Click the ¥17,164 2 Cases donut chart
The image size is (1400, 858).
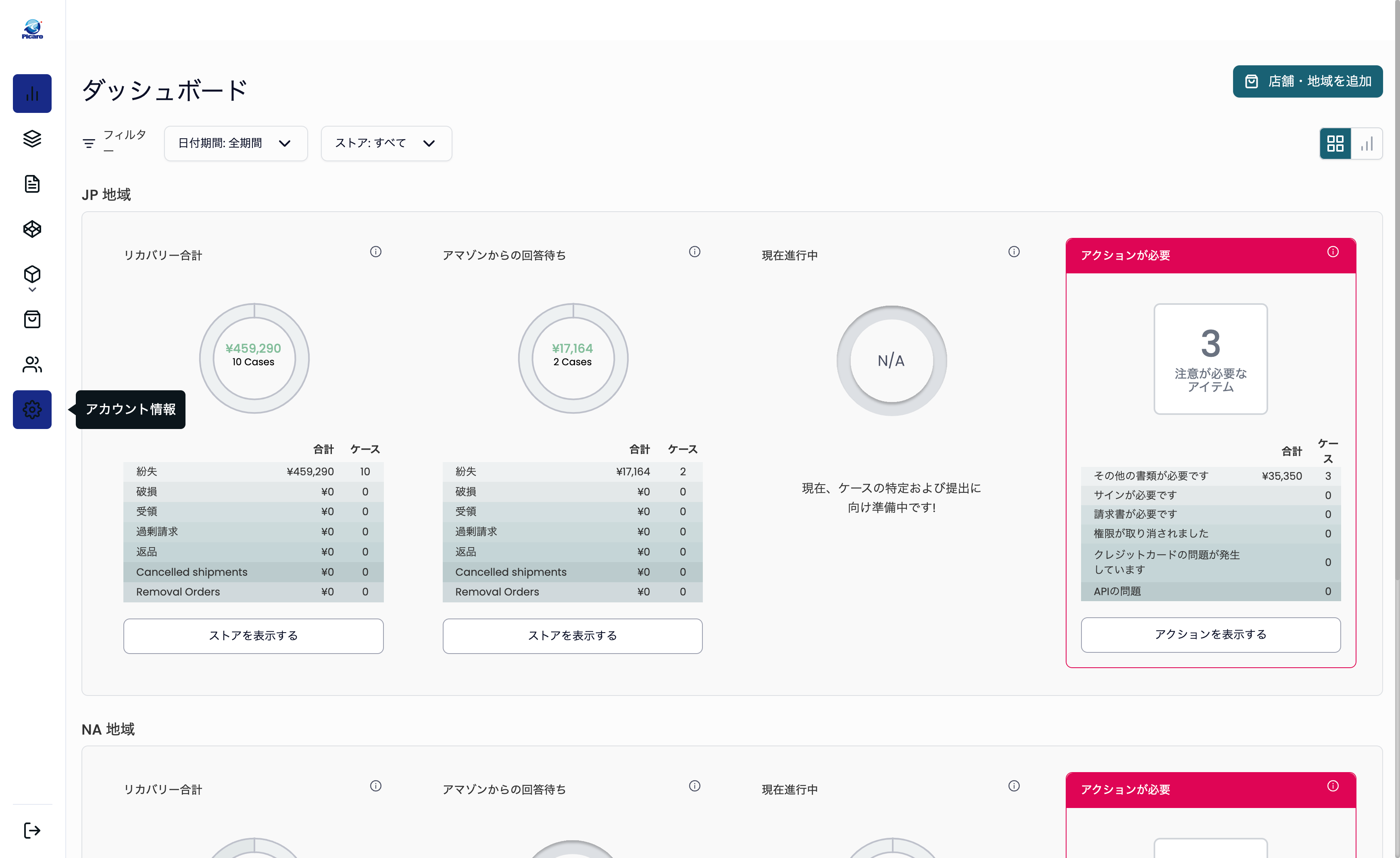[573, 358]
